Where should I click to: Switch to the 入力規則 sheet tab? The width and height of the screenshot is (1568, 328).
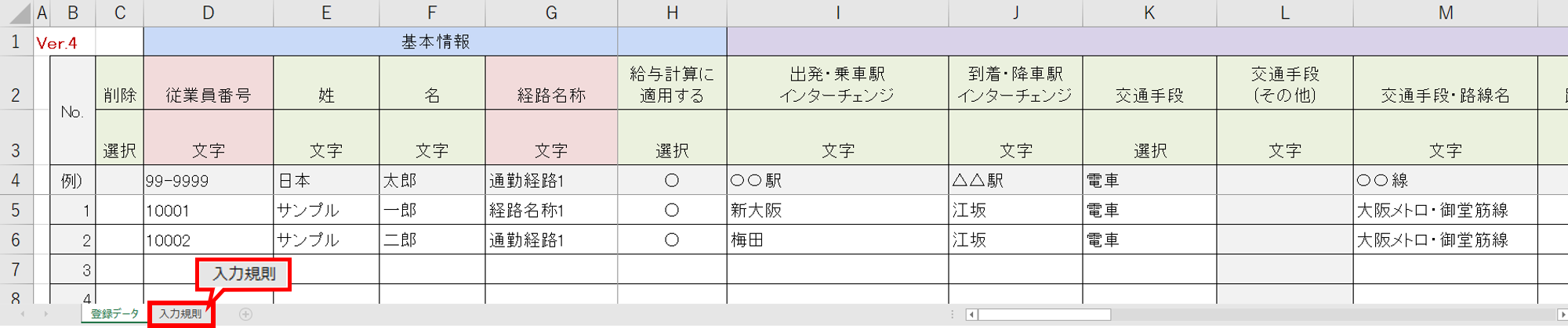click(180, 314)
